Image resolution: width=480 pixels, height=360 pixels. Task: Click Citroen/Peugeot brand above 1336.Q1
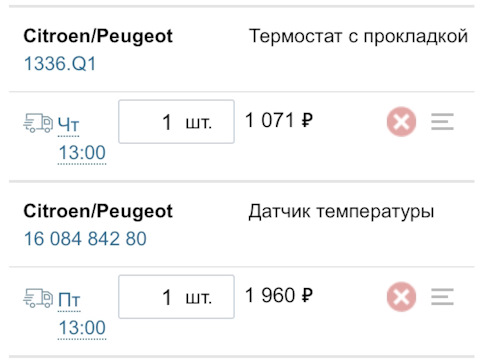pyautogui.click(x=98, y=36)
